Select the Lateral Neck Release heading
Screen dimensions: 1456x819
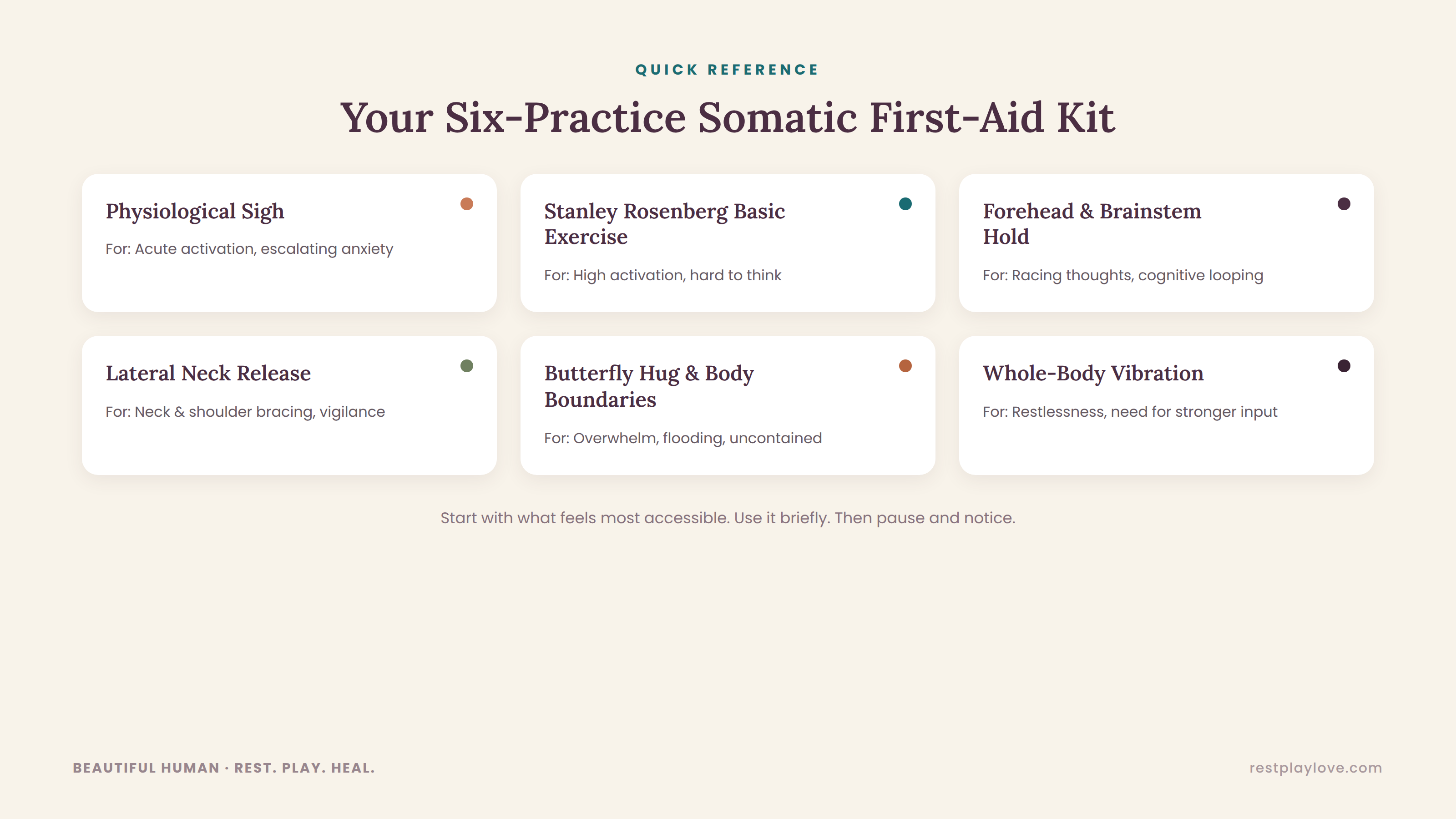coord(208,373)
